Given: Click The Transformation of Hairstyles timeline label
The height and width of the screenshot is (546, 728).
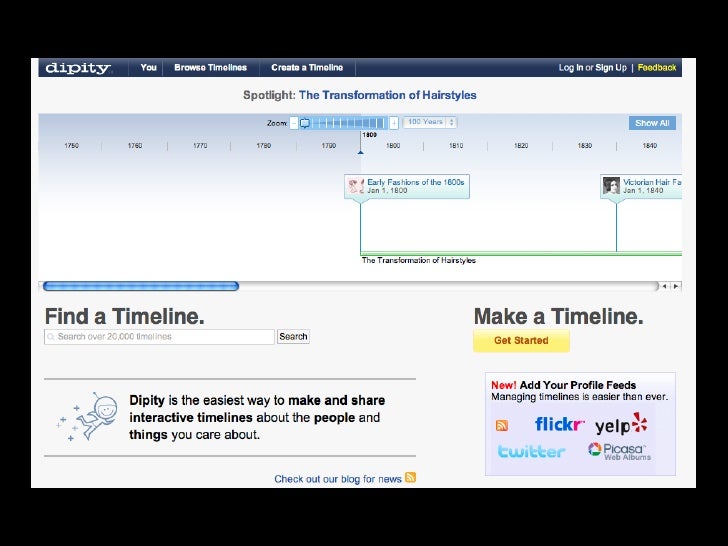Looking at the screenshot, I should (418, 260).
